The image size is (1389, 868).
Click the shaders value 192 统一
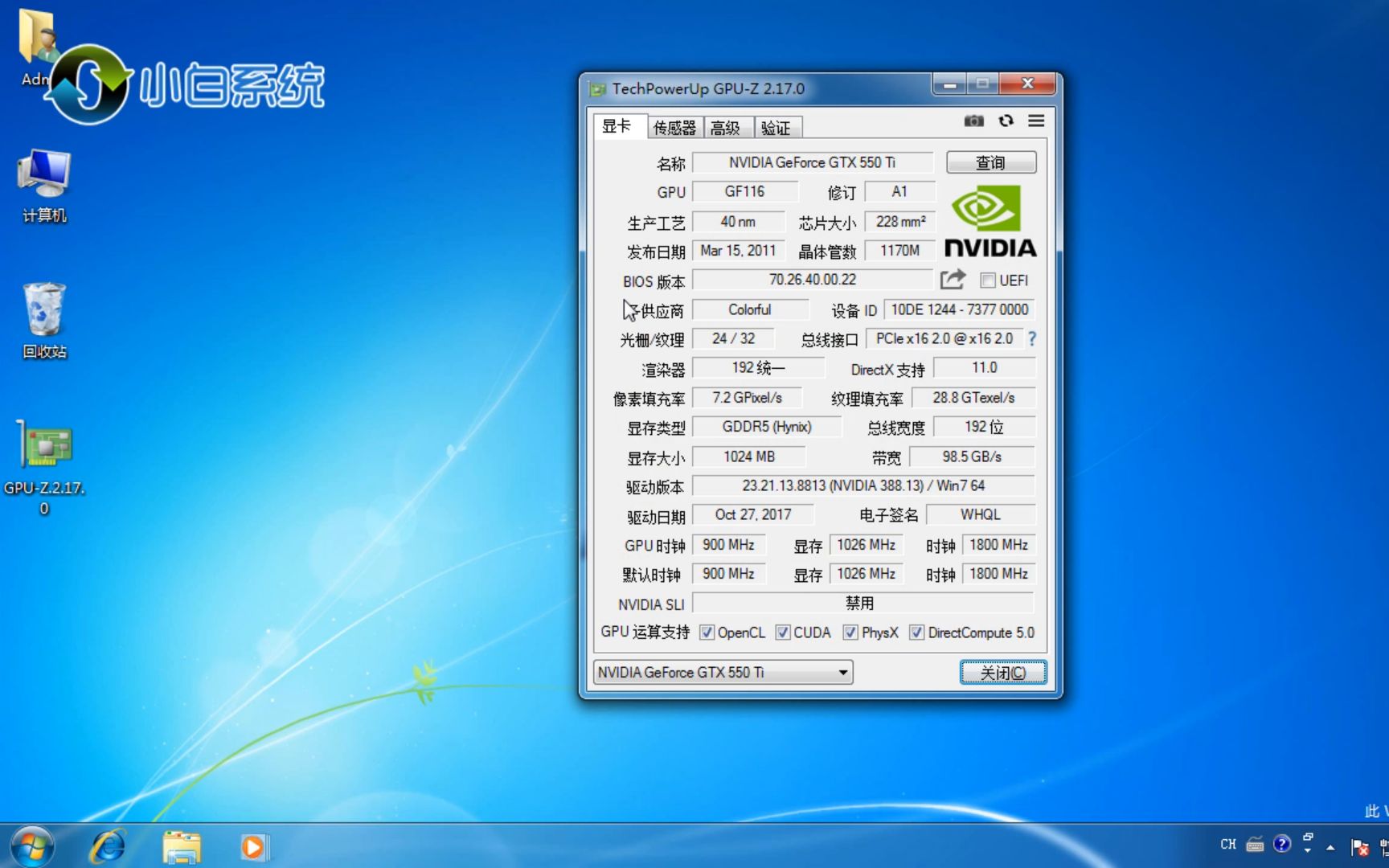758,368
